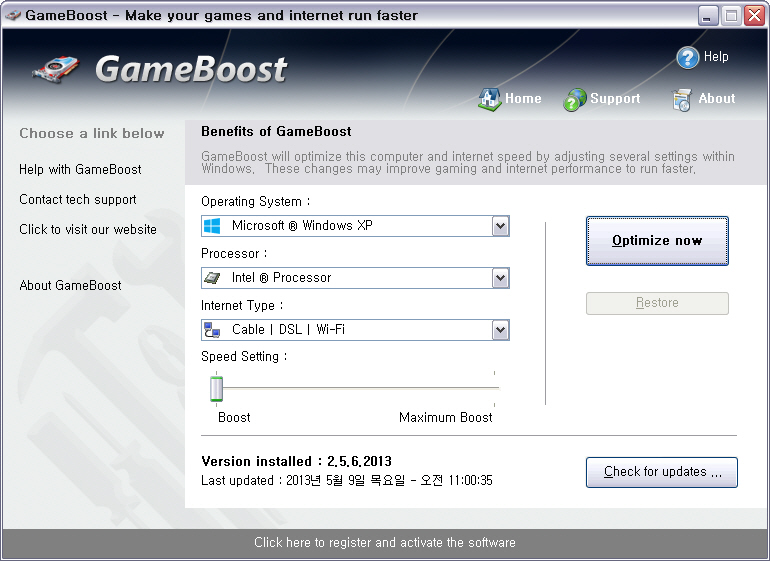770x561 pixels.
Task: Click the Windows logo in Operating System box
Action: click(212, 226)
